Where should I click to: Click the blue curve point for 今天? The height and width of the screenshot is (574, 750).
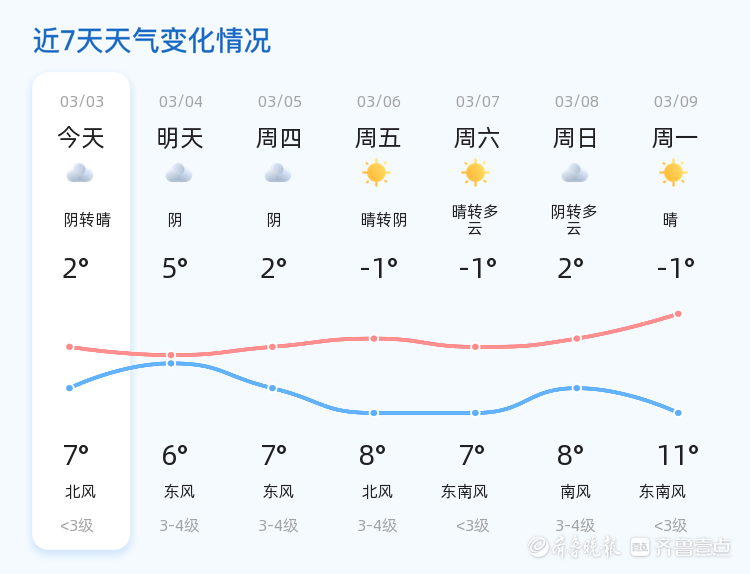(x=70, y=388)
